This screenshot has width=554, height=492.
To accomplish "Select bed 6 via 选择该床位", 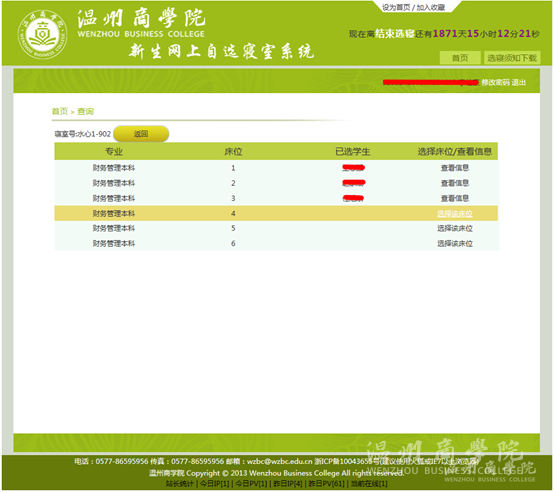I will click(x=455, y=243).
